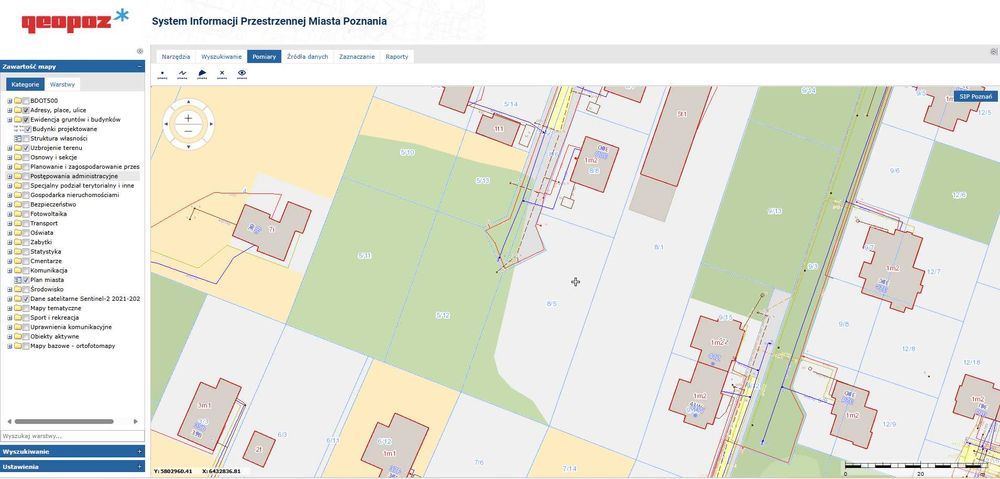Click toolbar collapse icon at top right
The width and height of the screenshot is (1000, 479).
994,52
